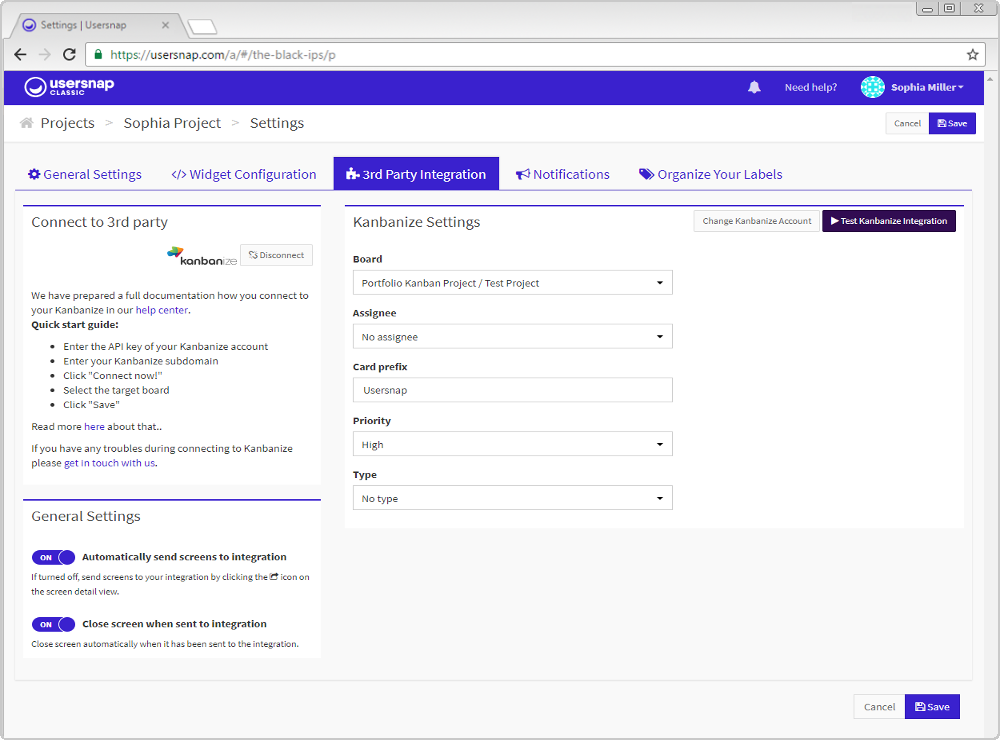Click the 'Click "Connect now!"' list item

(x=113, y=376)
